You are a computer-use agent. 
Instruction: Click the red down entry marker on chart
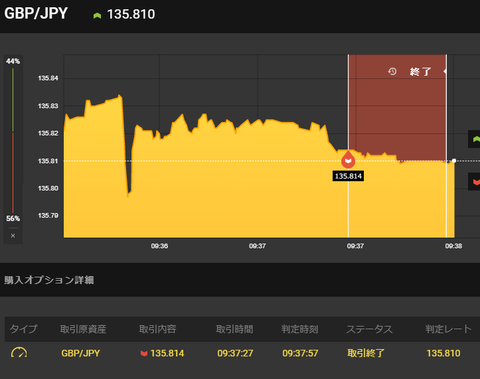(348, 160)
